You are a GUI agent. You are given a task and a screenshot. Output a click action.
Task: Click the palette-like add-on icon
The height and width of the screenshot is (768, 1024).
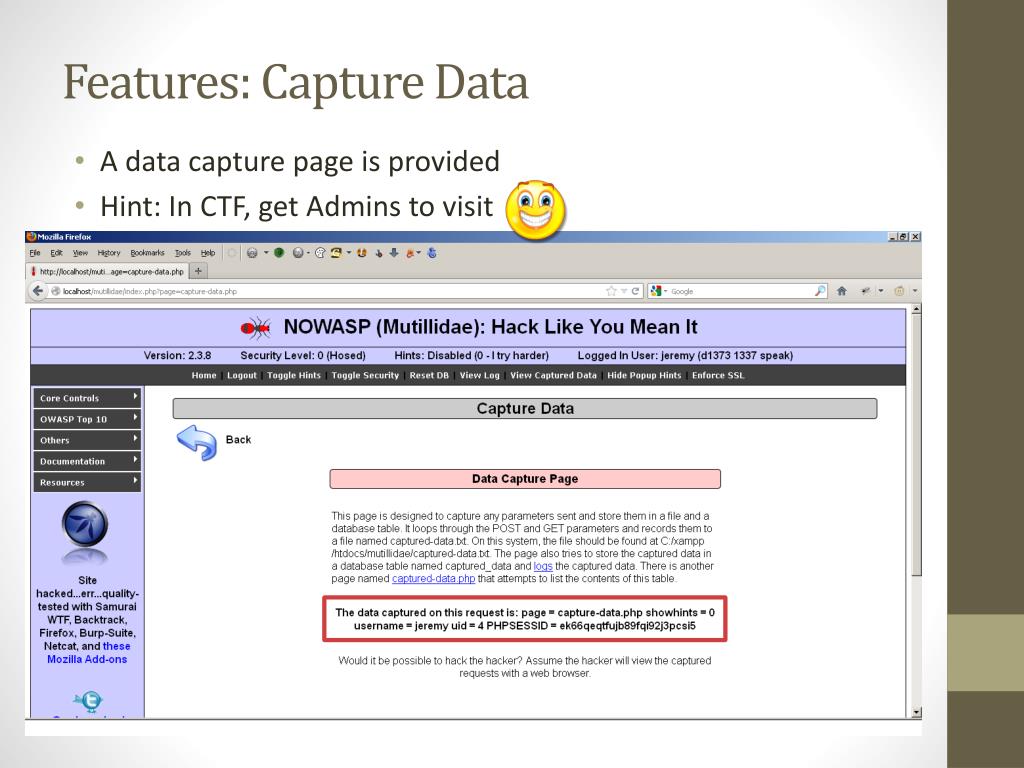[320, 253]
